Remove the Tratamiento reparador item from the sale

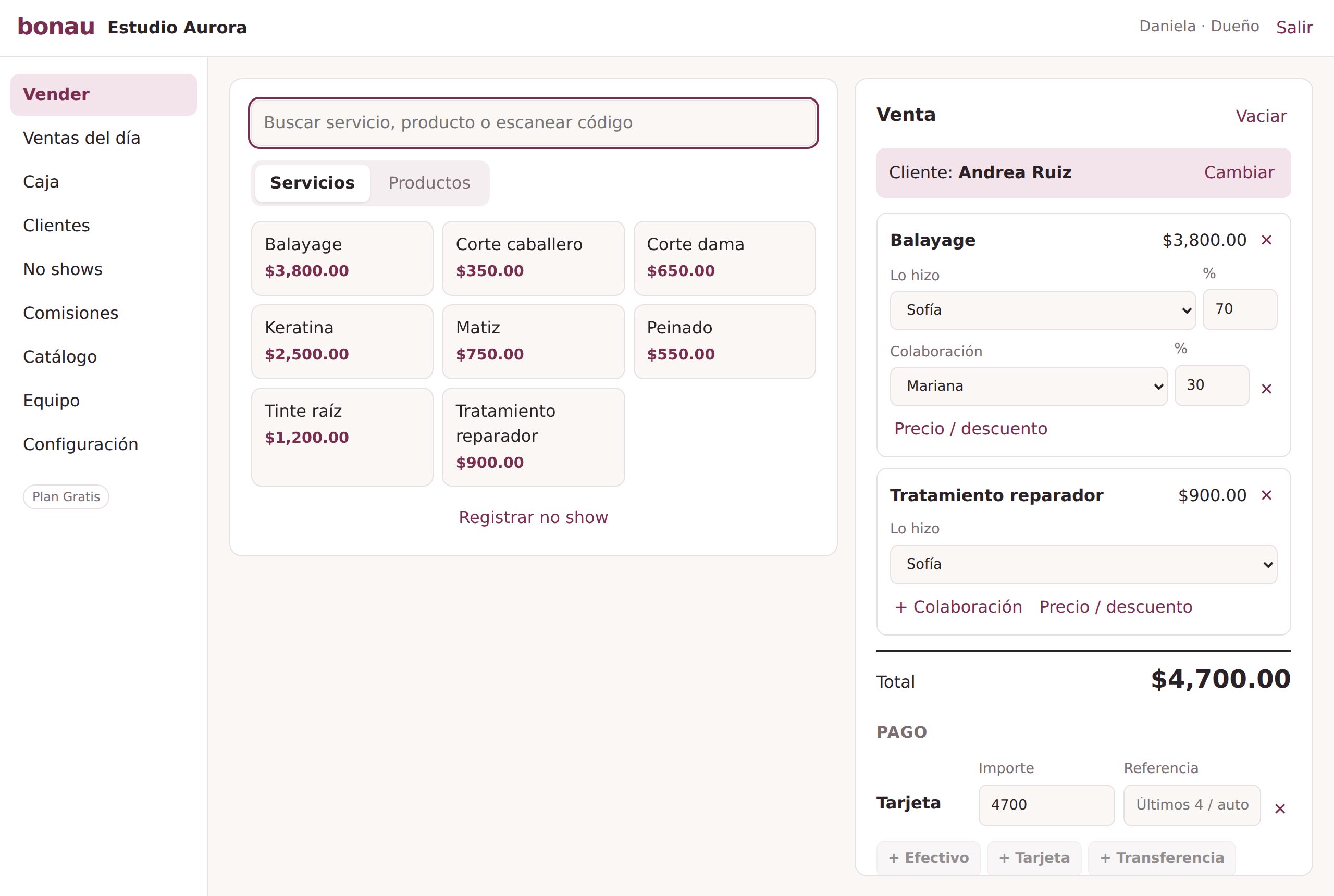click(x=1266, y=495)
